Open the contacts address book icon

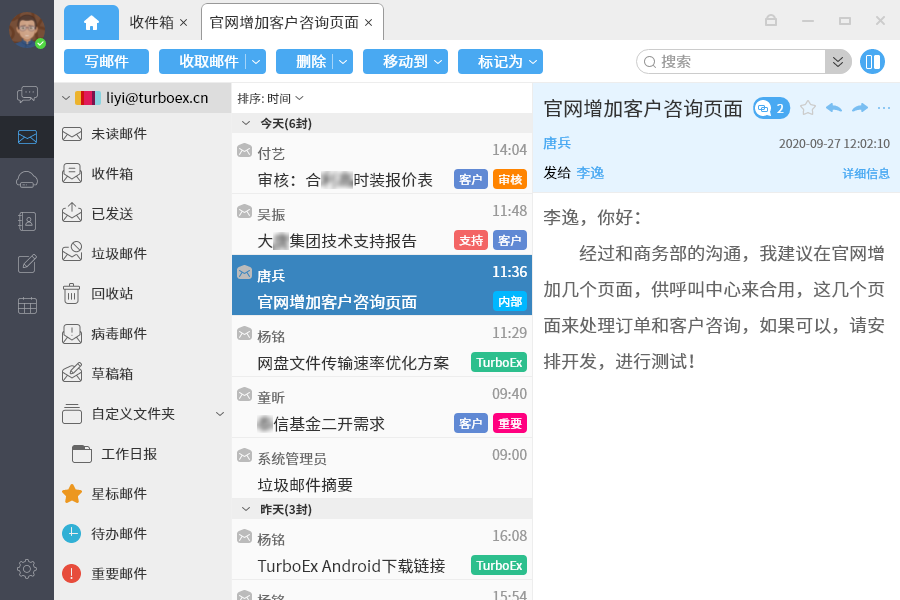(27, 222)
